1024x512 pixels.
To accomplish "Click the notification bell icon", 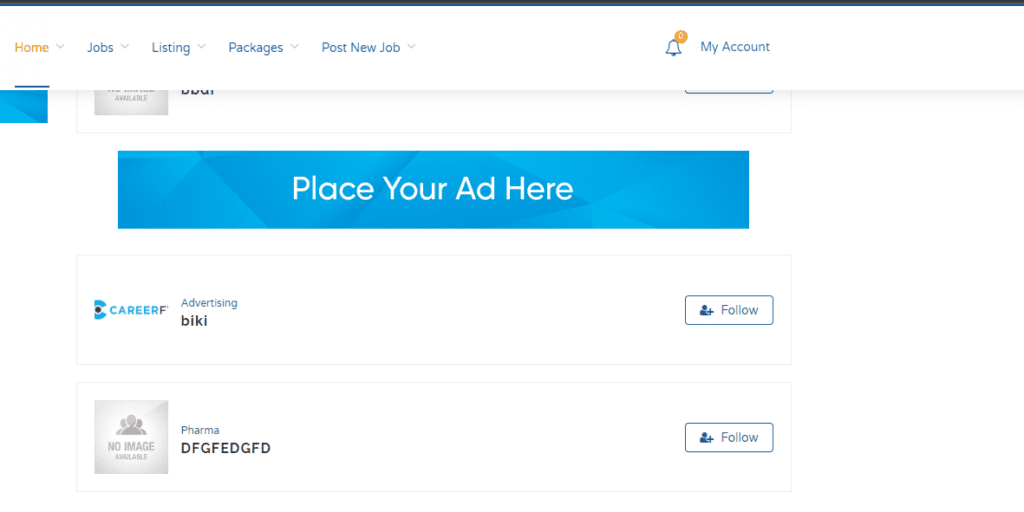I will tap(673, 48).
